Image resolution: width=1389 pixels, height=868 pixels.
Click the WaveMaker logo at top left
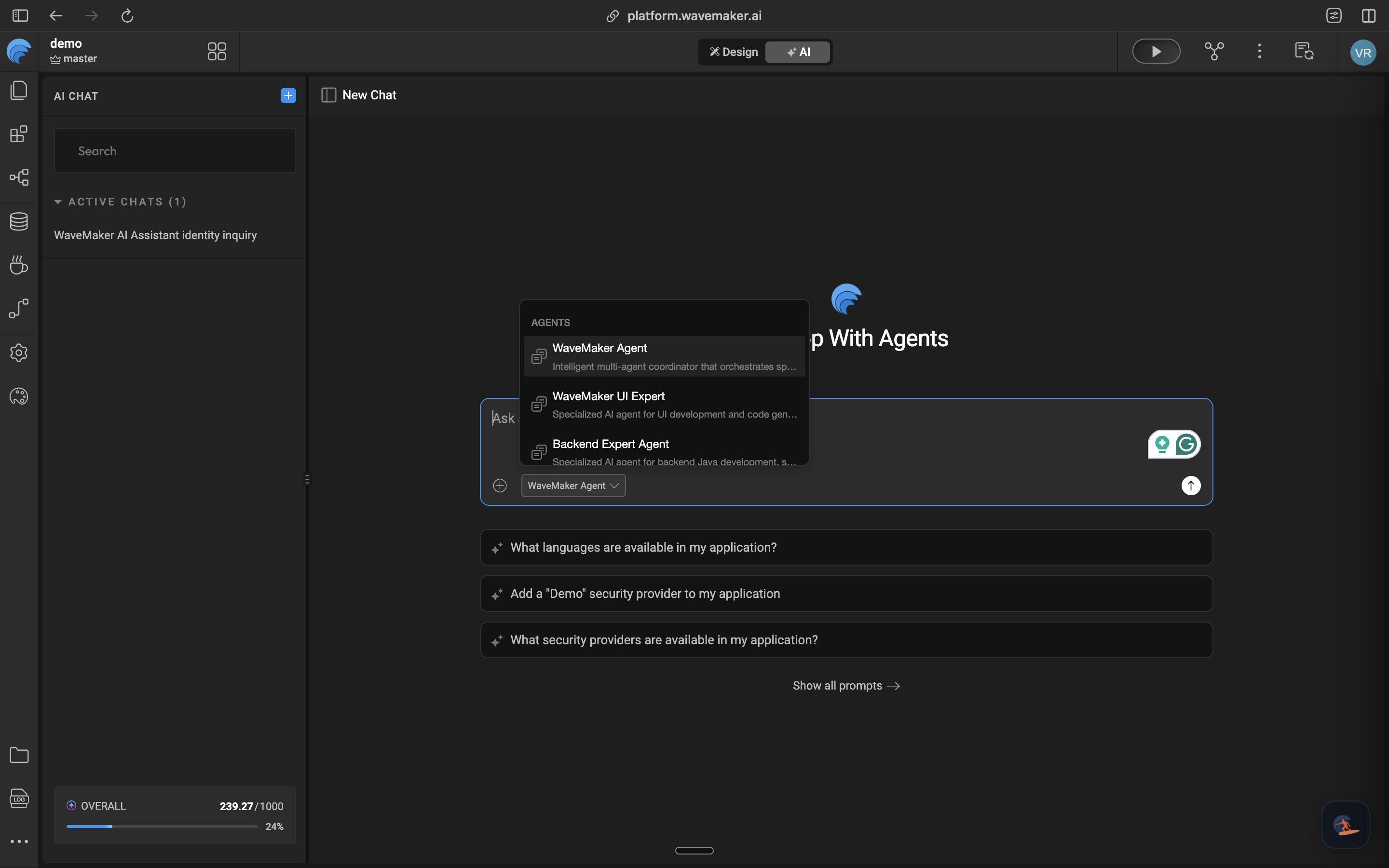pyautogui.click(x=19, y=52)
